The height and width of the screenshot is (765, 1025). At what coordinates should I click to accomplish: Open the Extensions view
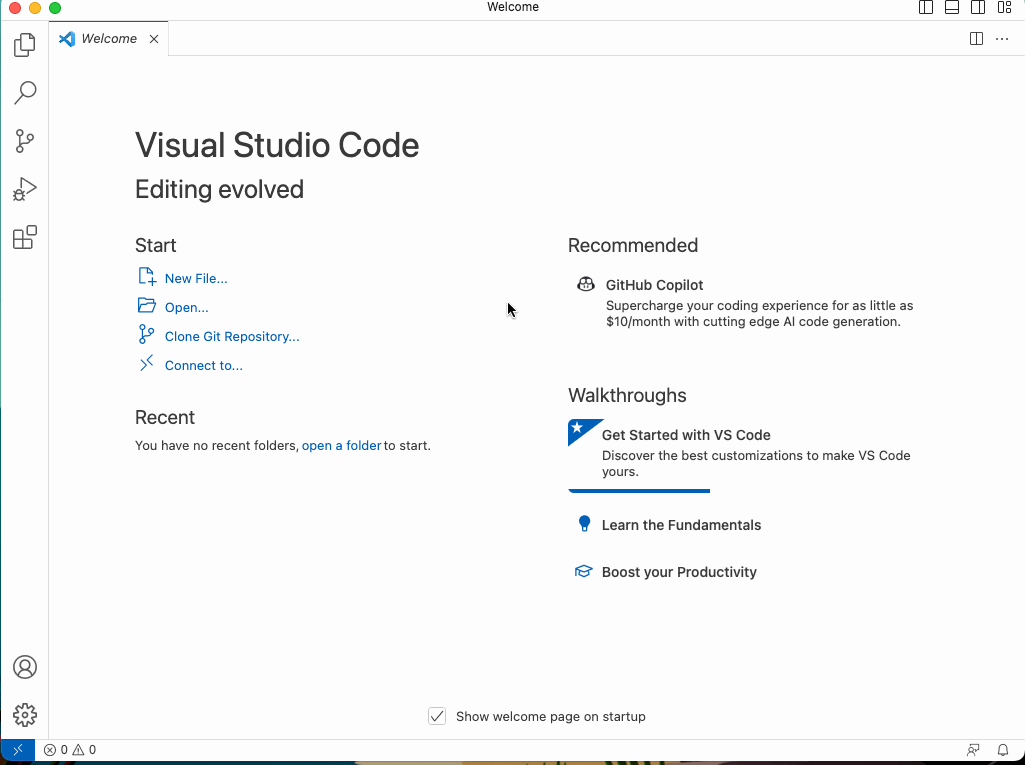(x=25, y=237)
